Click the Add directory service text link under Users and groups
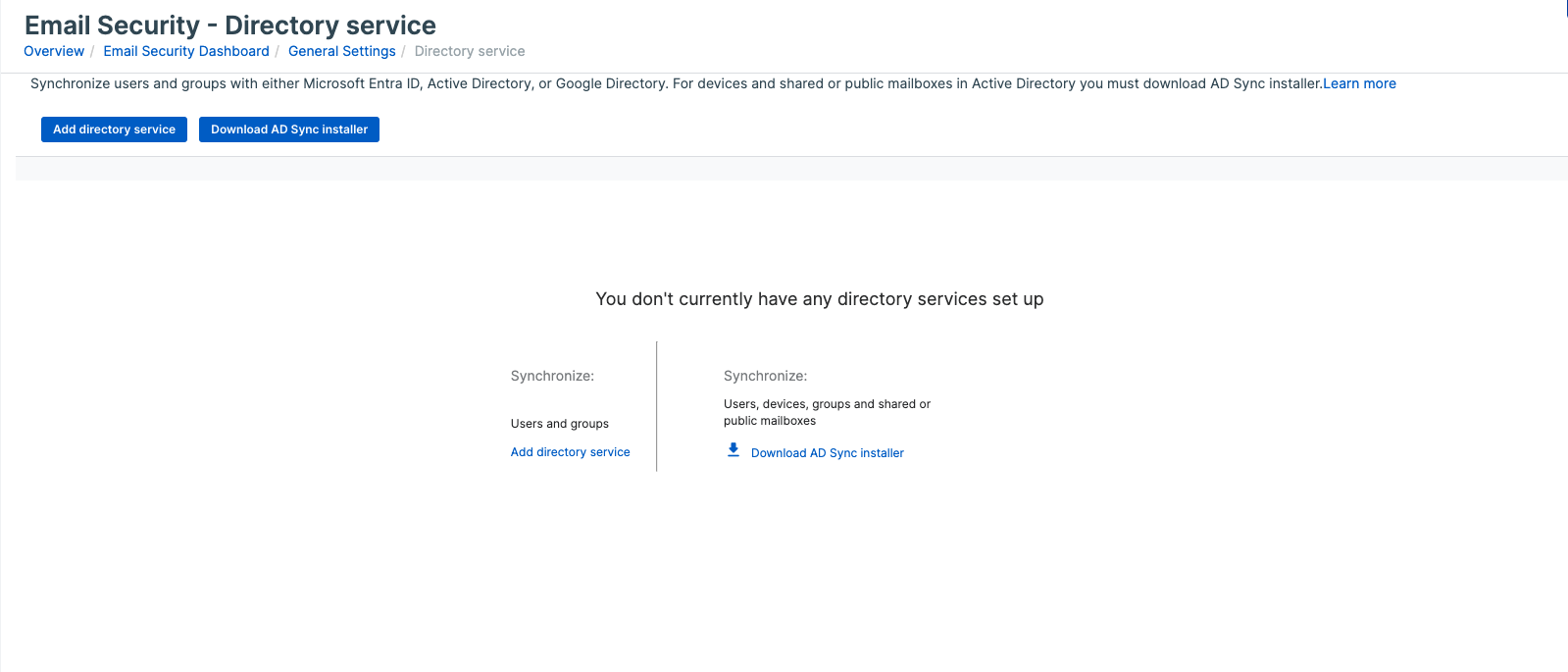Viewport: 1568px width, 672px height. 570,452
